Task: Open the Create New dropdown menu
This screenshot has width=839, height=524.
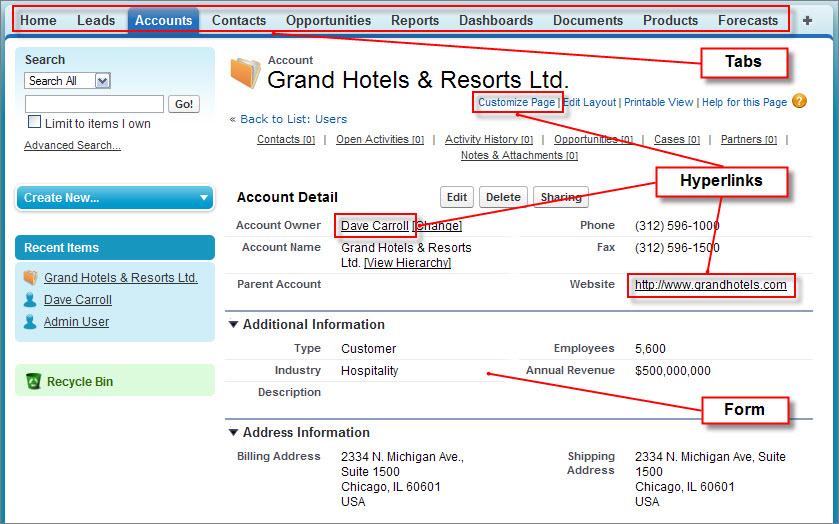Action: pyautogui.click(x=115, y=198)
